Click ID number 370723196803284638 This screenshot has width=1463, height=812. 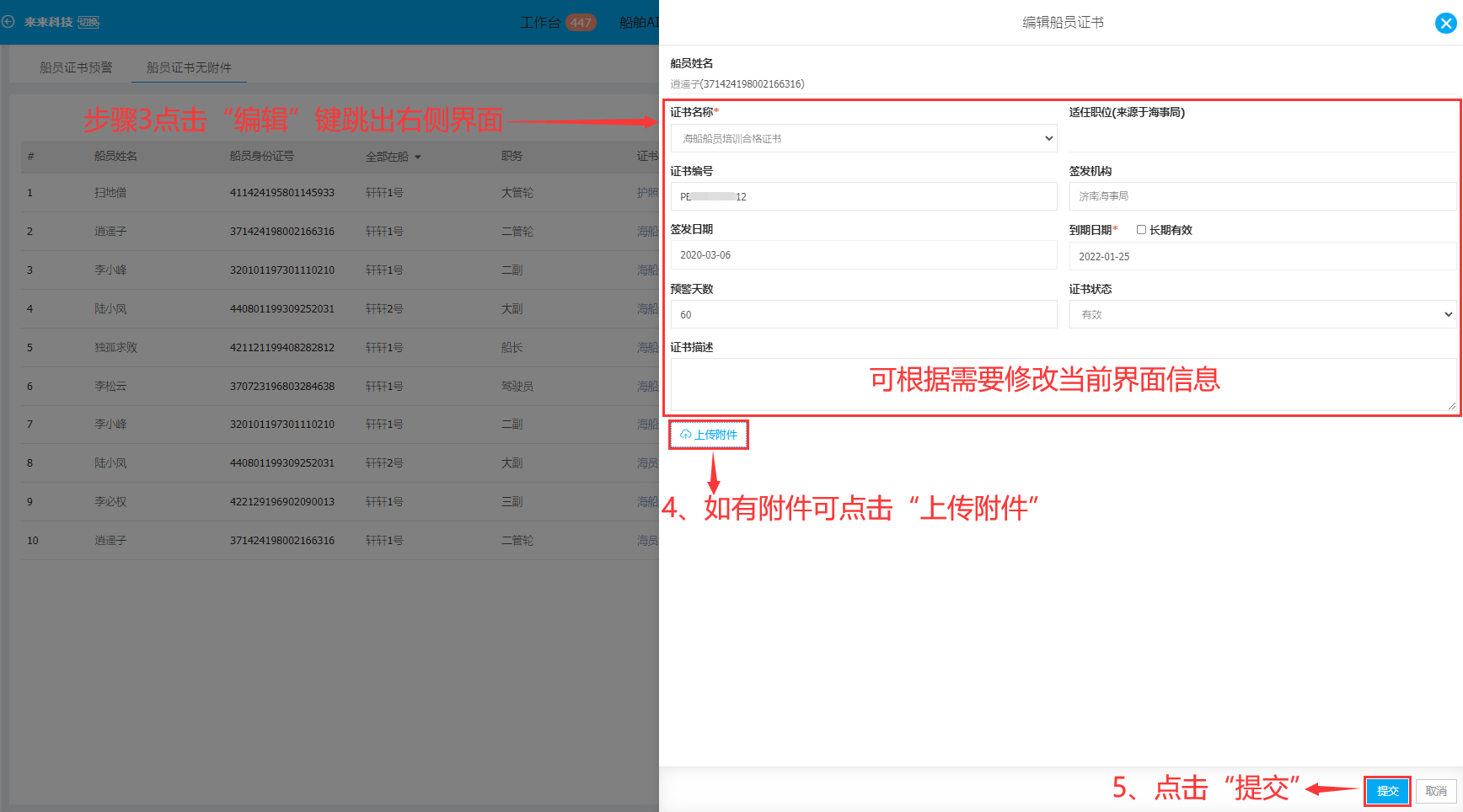tap(282, 387)
